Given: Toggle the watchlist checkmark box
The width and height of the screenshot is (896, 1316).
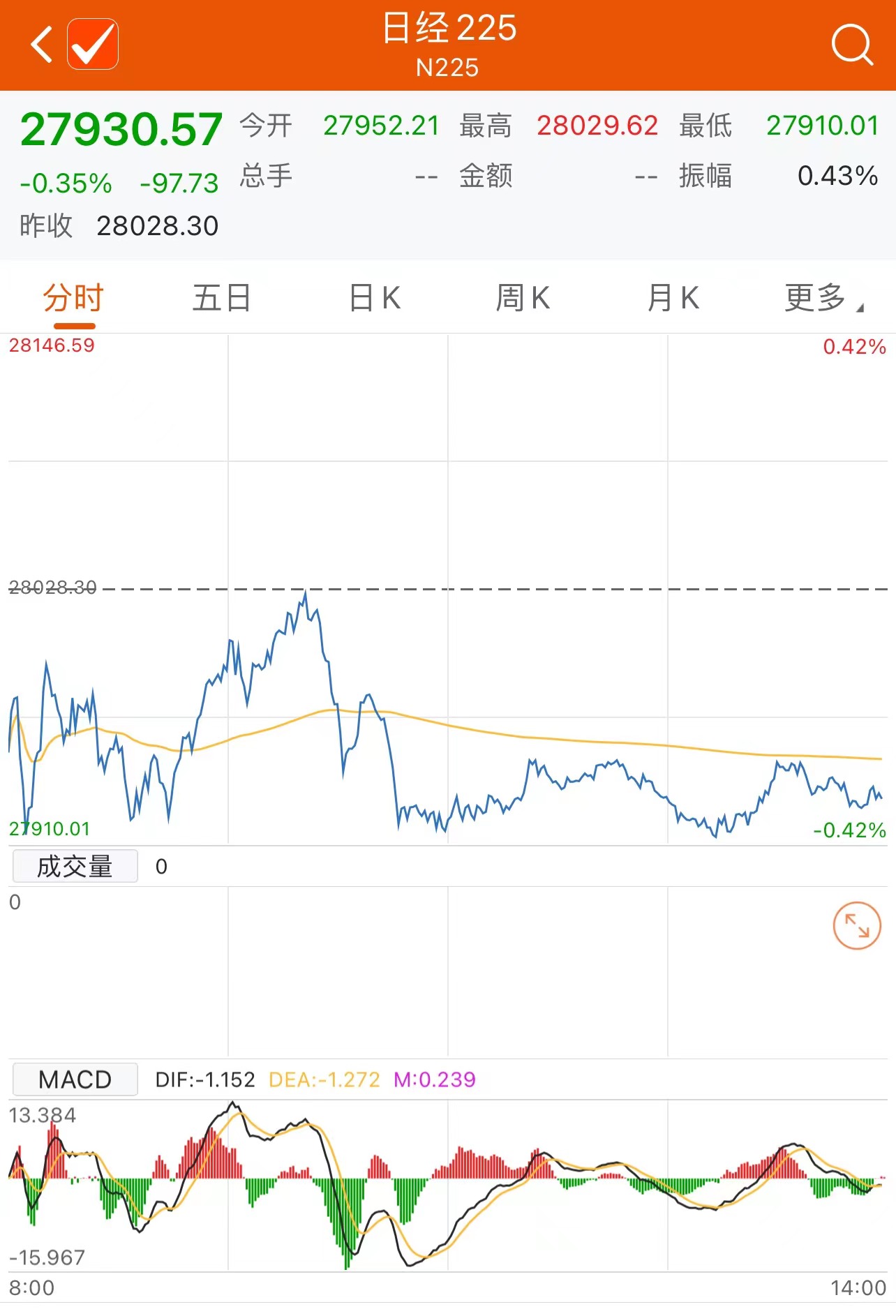Looking at the screenshot, I should pyautogui.click(x=93, y=45).
